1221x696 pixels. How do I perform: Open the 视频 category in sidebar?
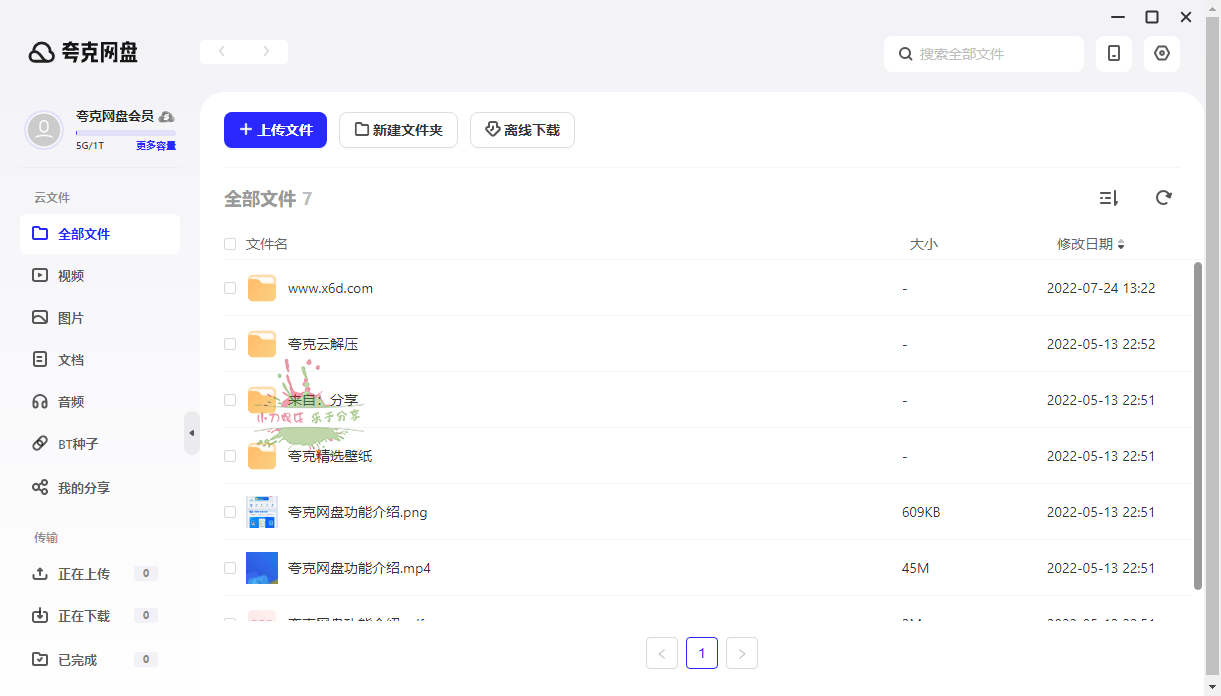(71, 276)
